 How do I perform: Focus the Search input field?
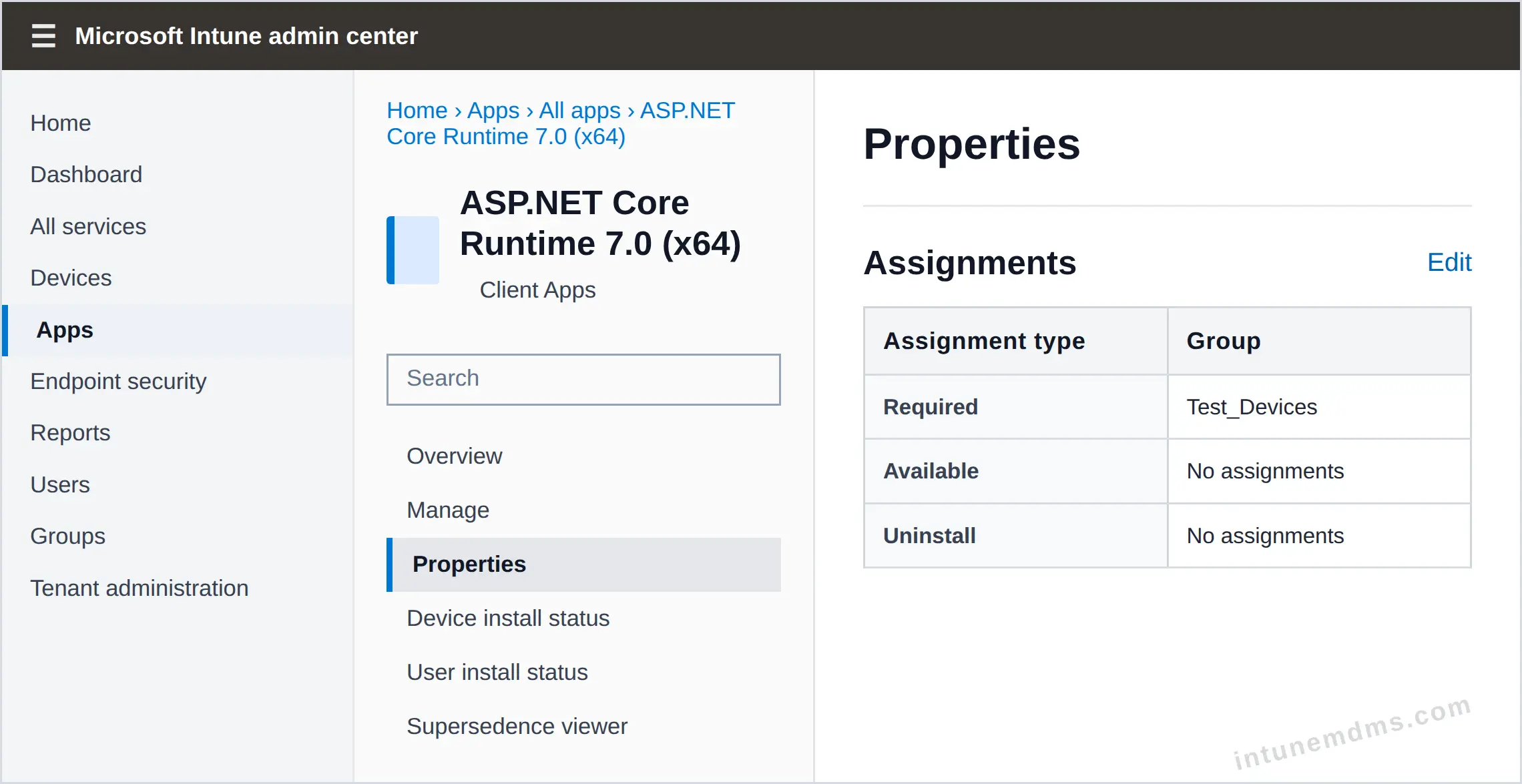click(583, 379)
